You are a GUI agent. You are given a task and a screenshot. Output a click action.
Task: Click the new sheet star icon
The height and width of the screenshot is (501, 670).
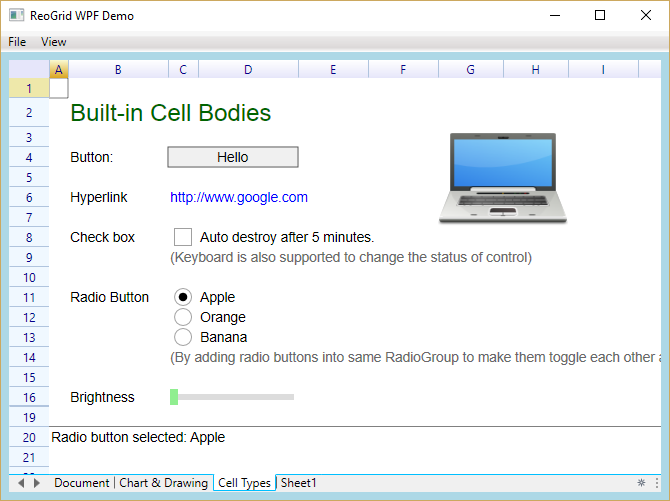(641, 482)
